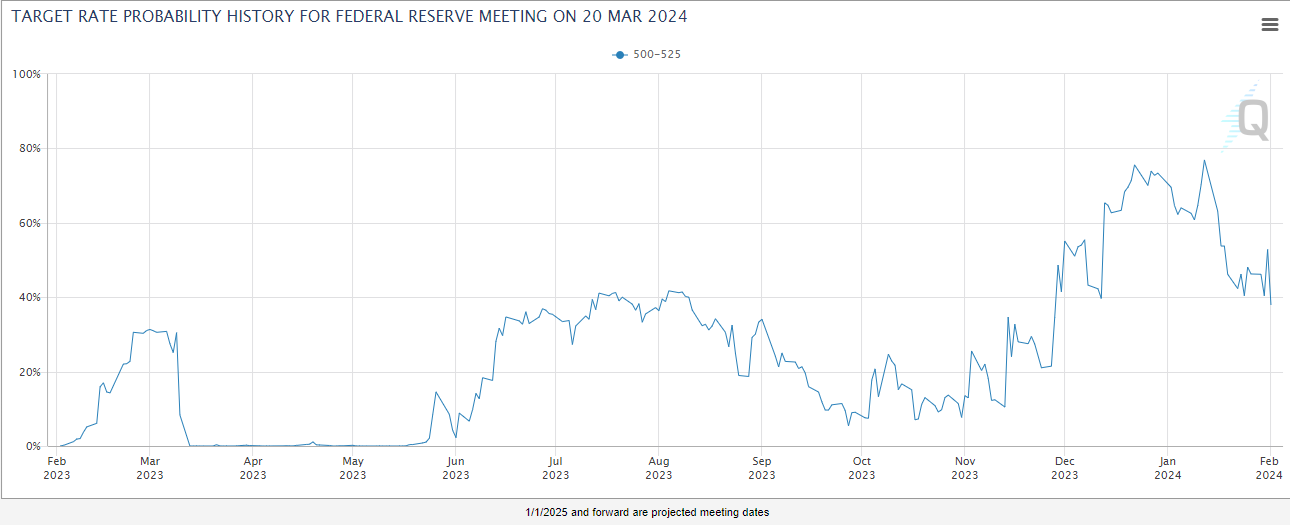The height and width of the screenshot is (525, 1290).
Task: Click the blue 500-525 legend marker dot
Action: (x=620, y=55)
